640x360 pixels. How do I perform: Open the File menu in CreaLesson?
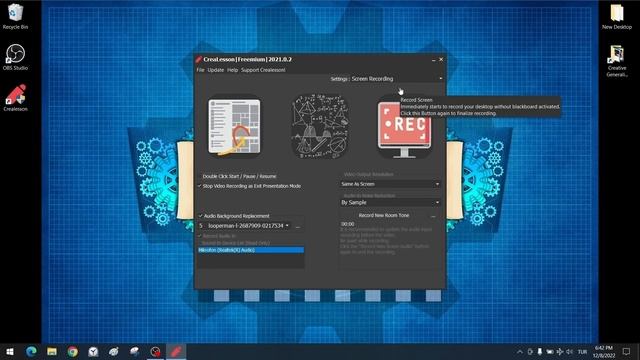[200, 70]
